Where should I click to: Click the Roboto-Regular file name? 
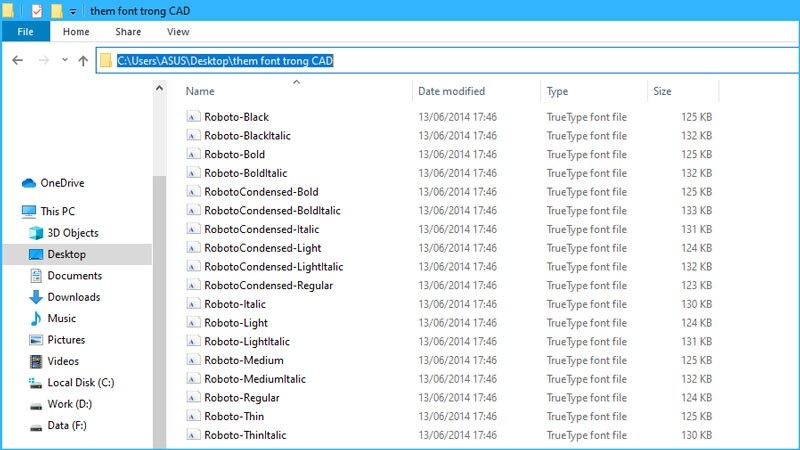[x=242, y=398]
